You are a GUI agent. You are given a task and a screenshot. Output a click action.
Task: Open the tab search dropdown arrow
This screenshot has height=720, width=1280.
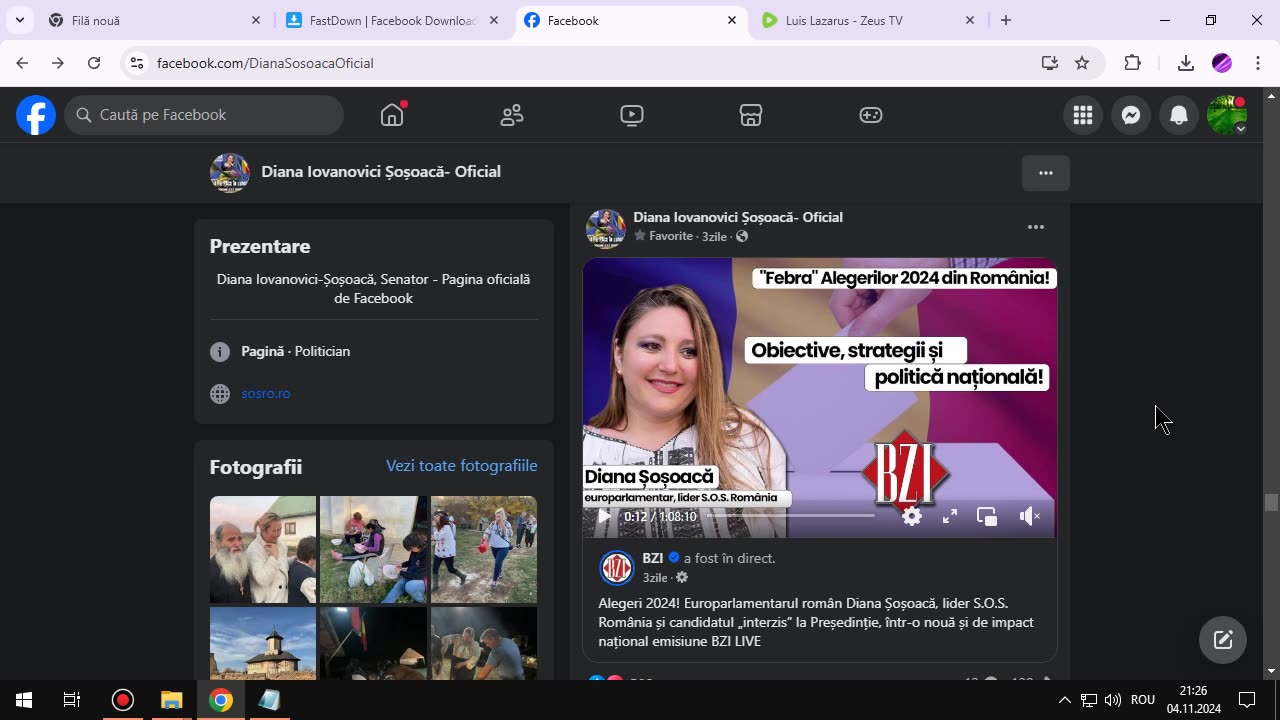(19, 20)
